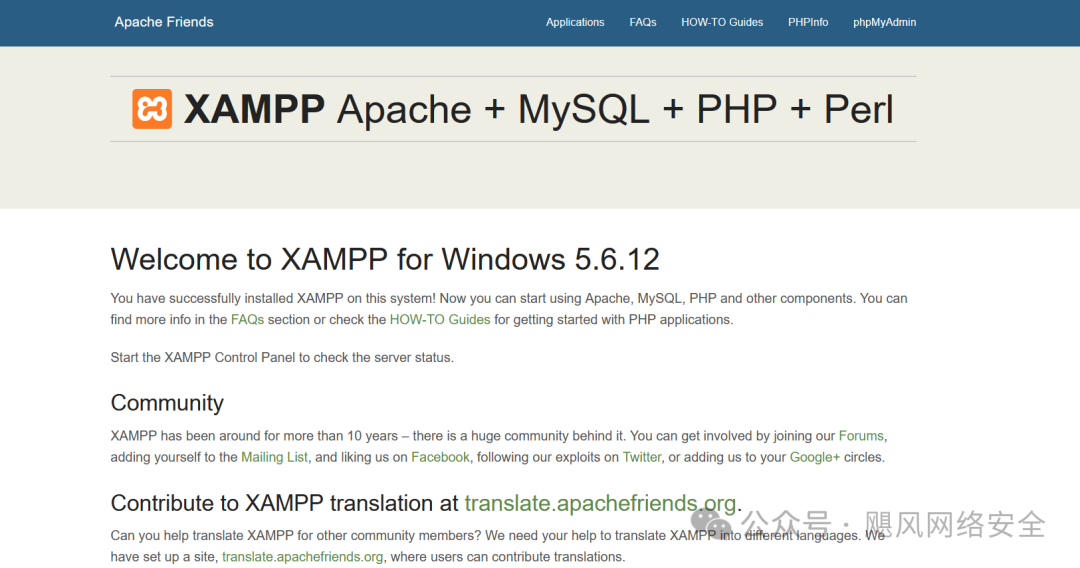Click the 'XAMPP Apache + MySQL + PHP + Perl' banner title
The image size is (1080, 568).
pyautogui.click(x=539, y=109)
